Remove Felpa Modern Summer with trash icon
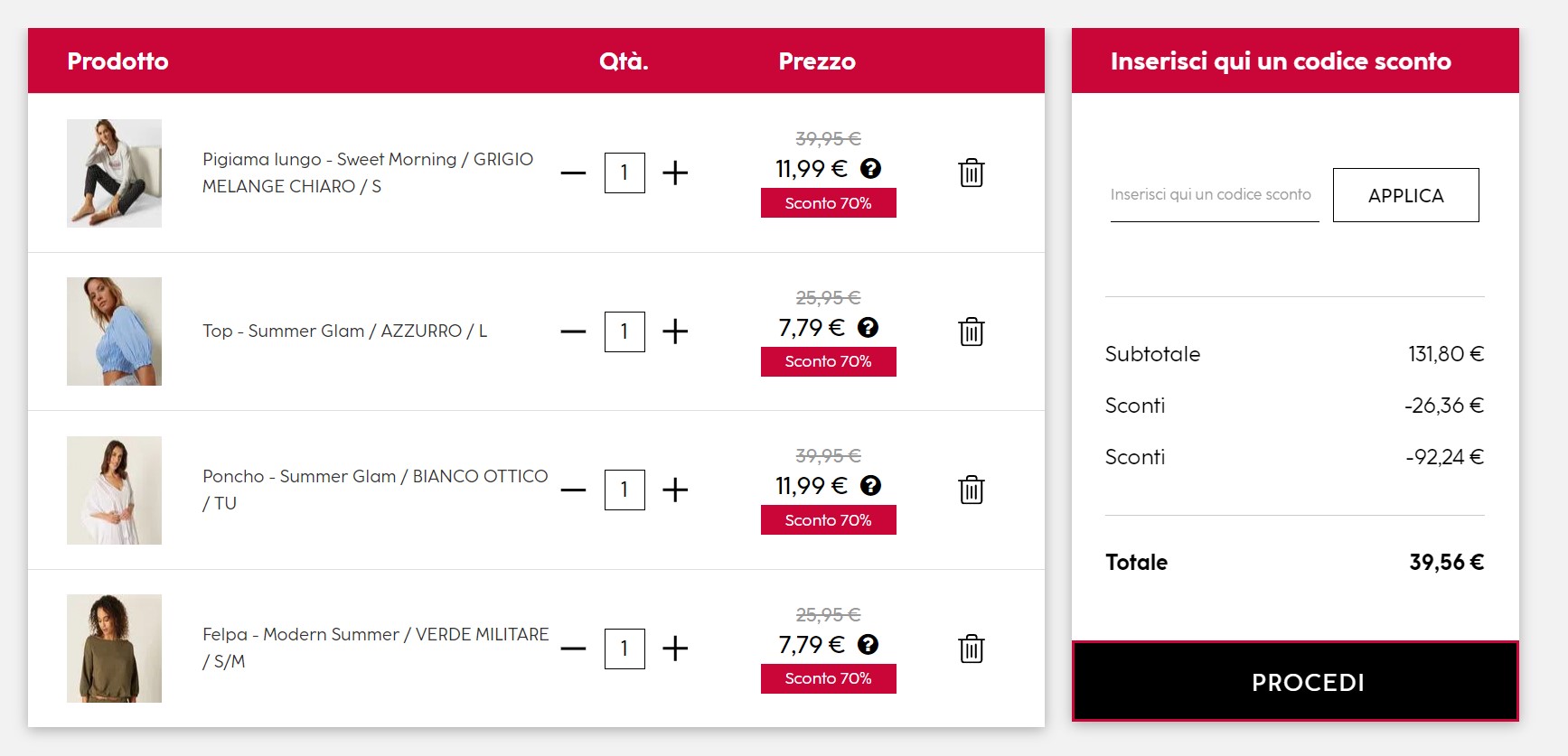The height and width of the screenshot is (756, 1568). point(972,649)
